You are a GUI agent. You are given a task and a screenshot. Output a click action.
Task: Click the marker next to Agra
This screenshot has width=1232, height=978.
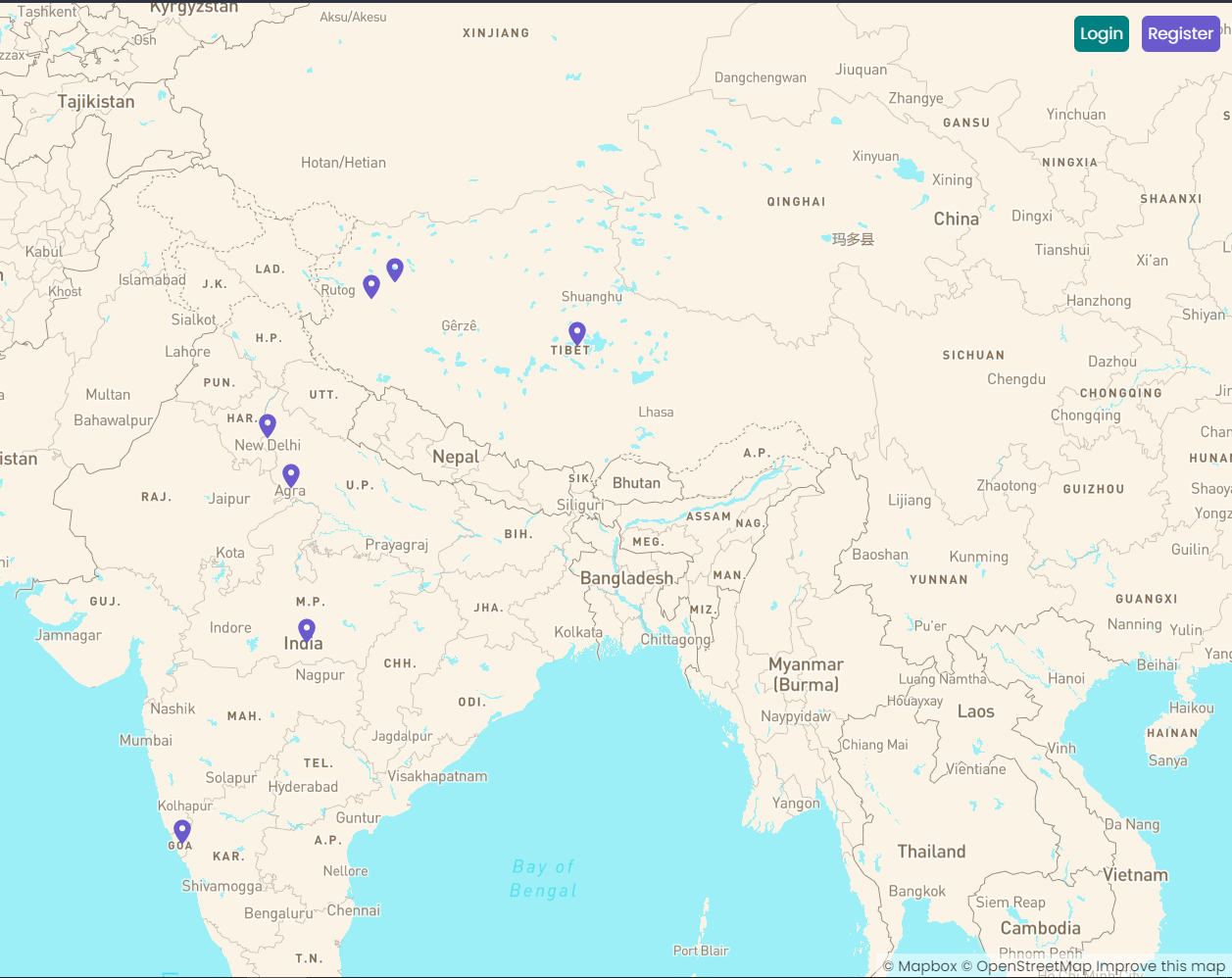pos(290,475)
